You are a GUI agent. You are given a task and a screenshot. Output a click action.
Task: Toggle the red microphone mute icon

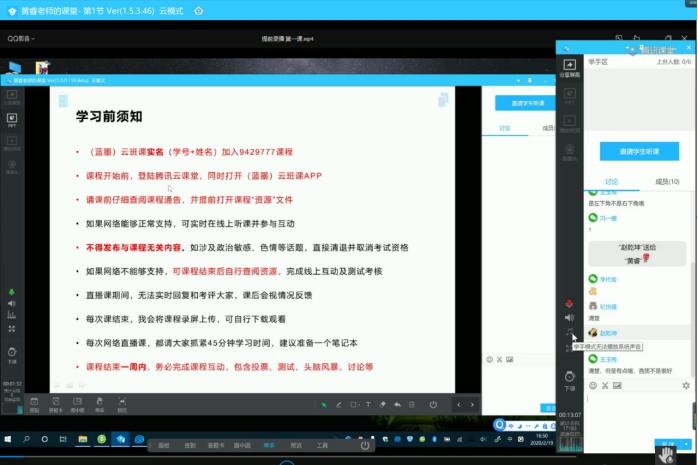coord(570,303)
